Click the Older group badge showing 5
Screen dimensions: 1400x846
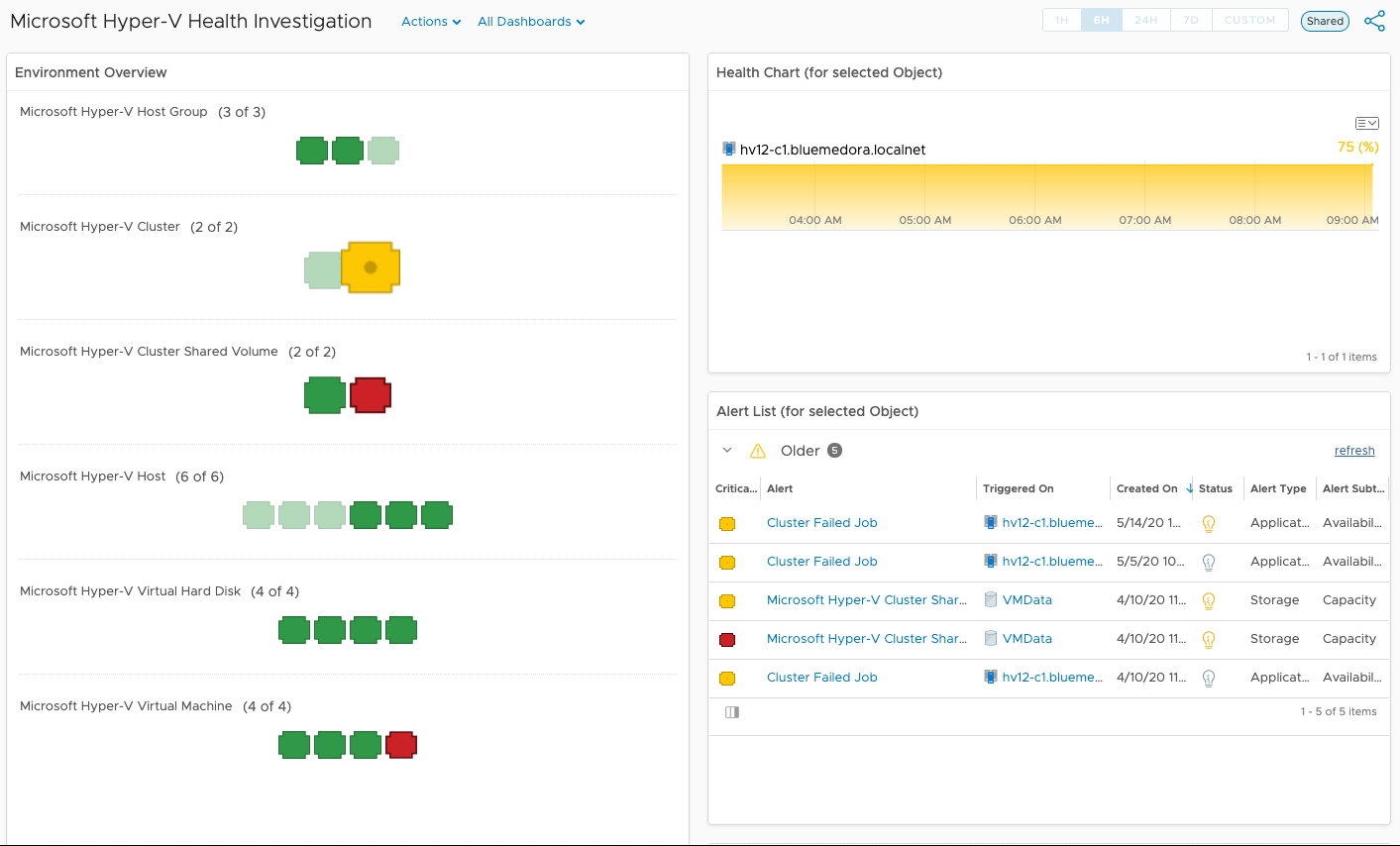click(x=835, y=451)
